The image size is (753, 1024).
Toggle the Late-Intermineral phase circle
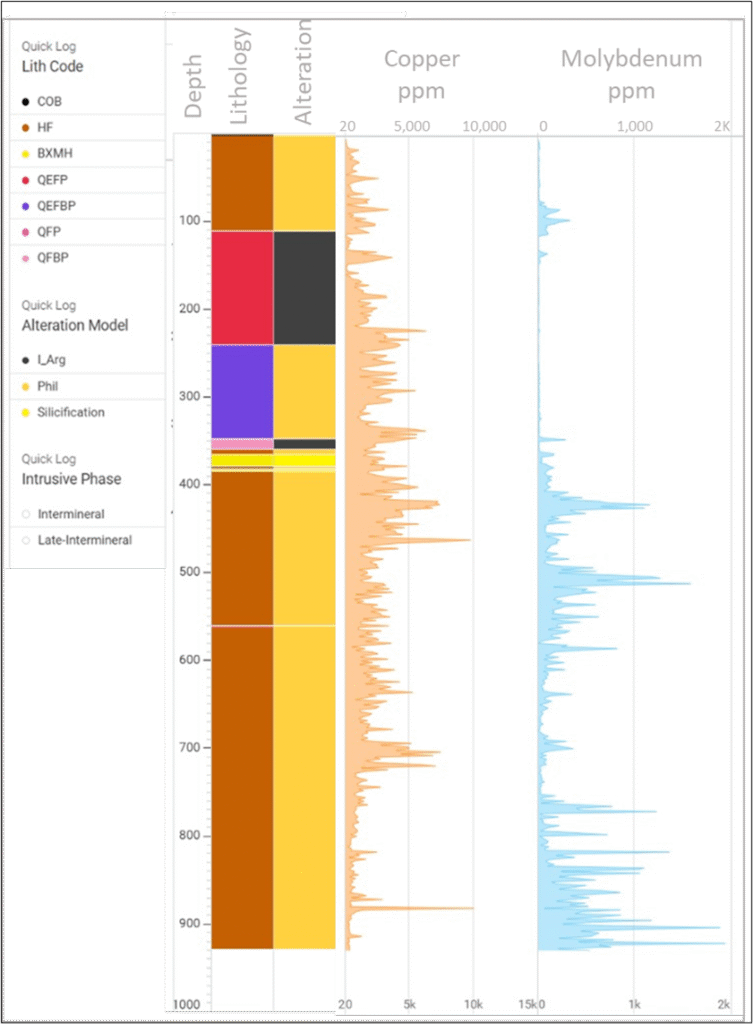[25, 540]
